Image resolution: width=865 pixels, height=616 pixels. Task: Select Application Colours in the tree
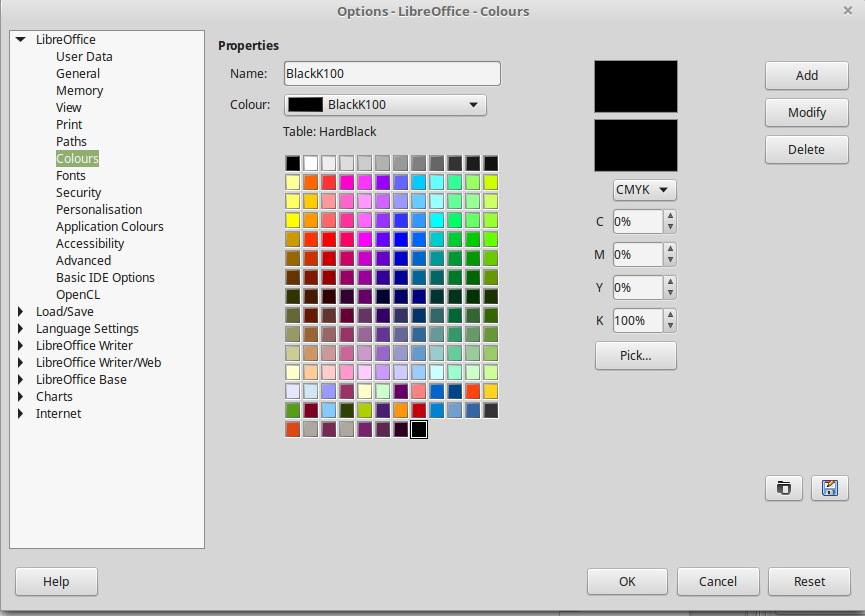tap(110, 227)
